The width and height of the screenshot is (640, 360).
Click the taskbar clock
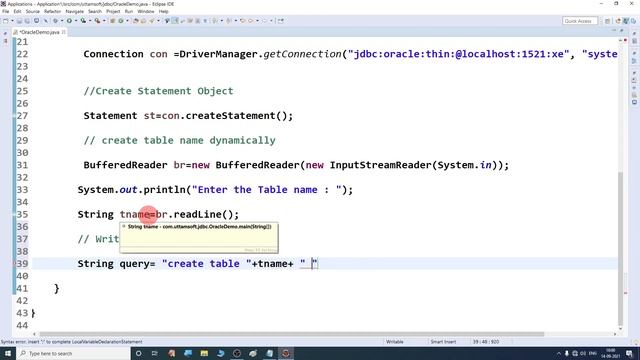pyautogui.click(x=610, y=353)
